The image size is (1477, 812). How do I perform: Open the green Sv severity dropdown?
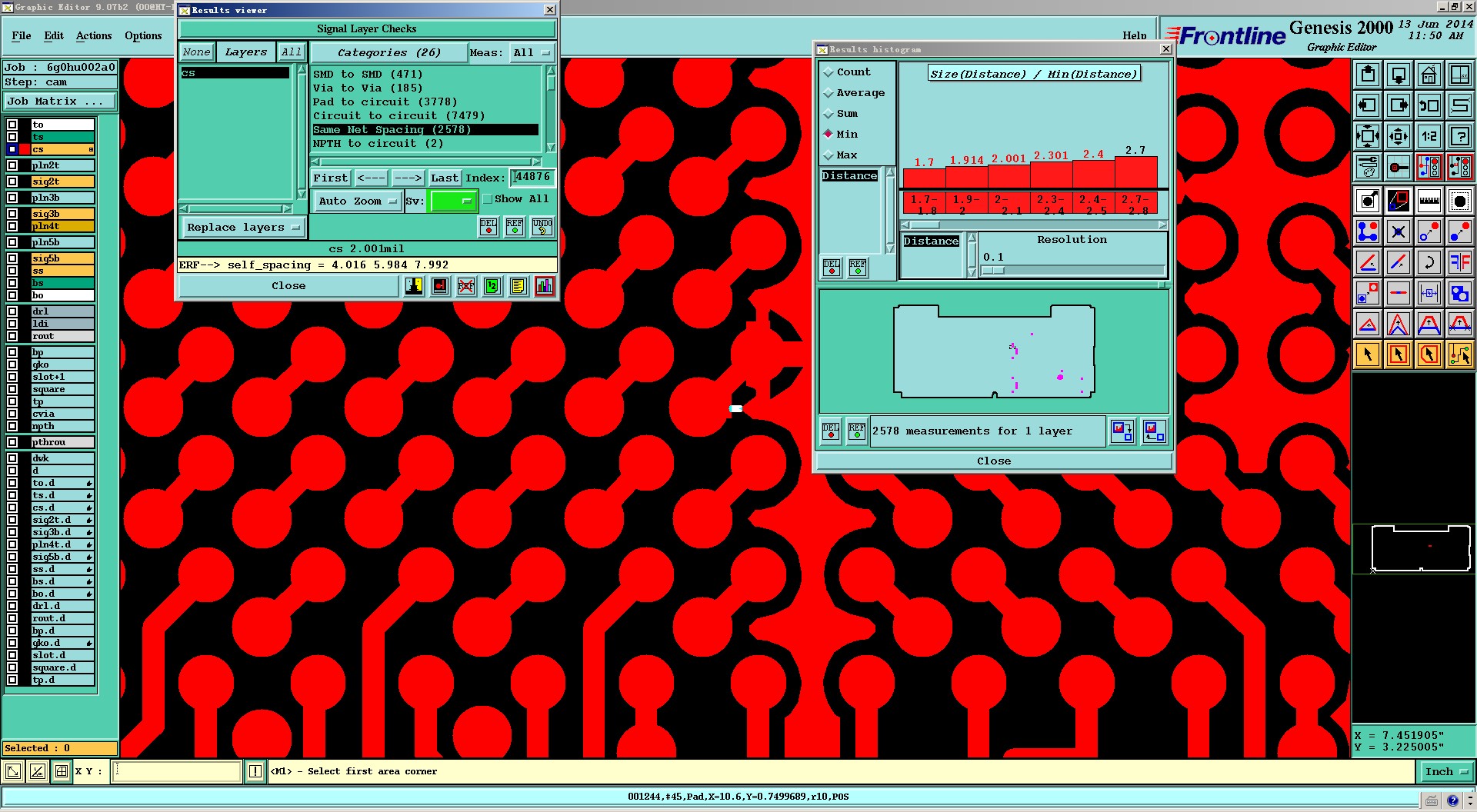[x=454, y=201]
